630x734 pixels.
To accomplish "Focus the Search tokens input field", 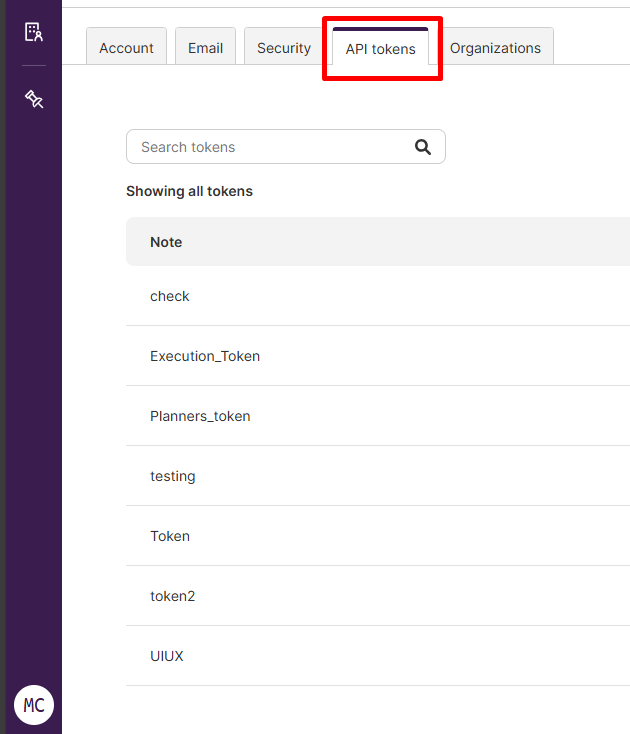I will point(270,147).
